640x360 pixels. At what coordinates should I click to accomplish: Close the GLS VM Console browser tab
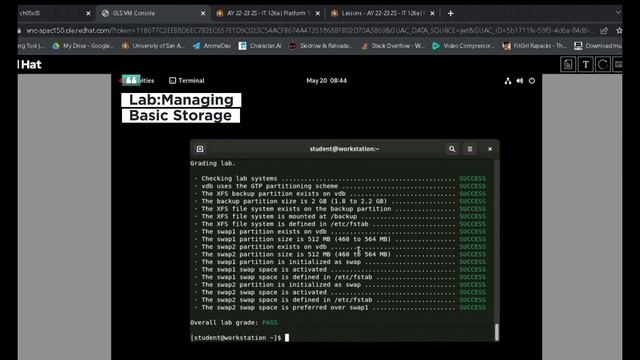point(203,13)
